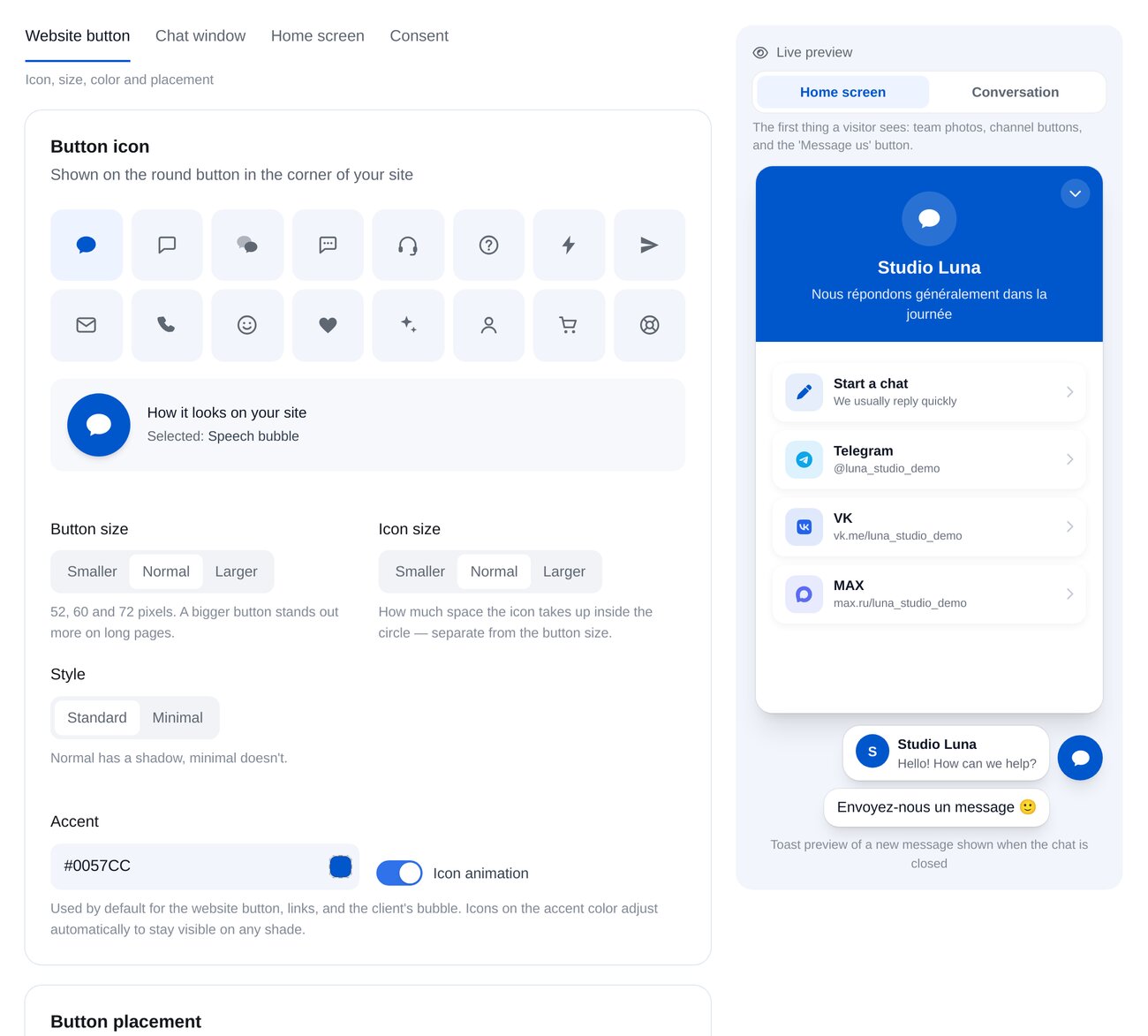This screenshot has height=1036, width=1148.
Task: Pick the phone handset icon
Action: tap(167, 325)
